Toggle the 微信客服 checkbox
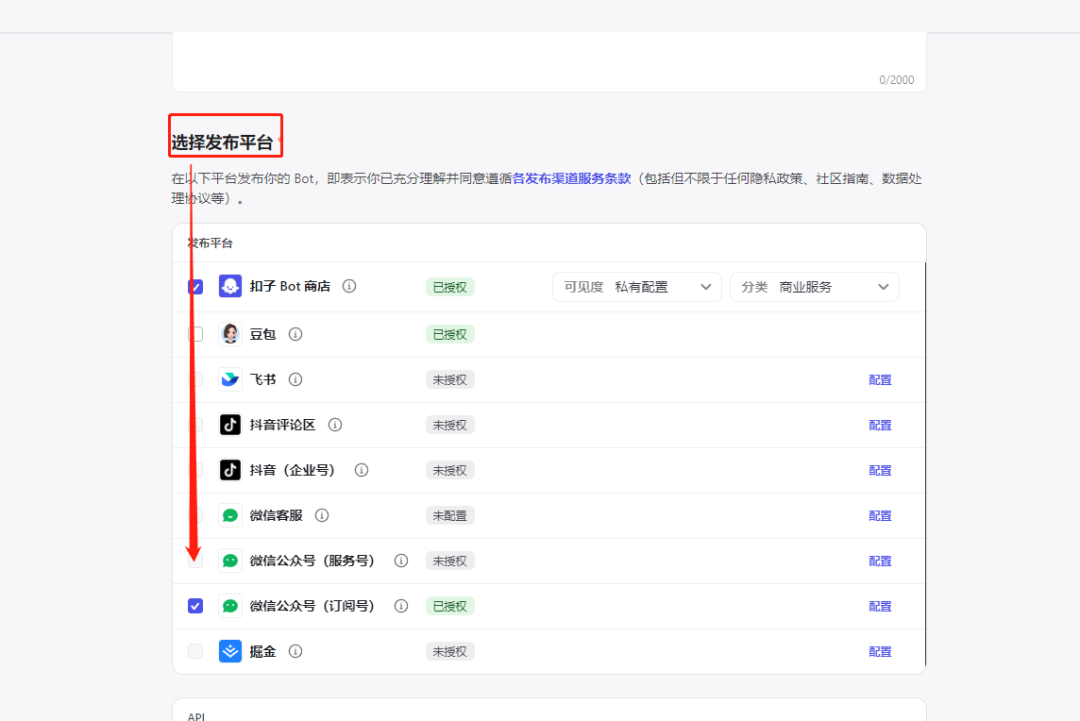The width and height of the screenshot is (1080, 721). click(196, 515)
